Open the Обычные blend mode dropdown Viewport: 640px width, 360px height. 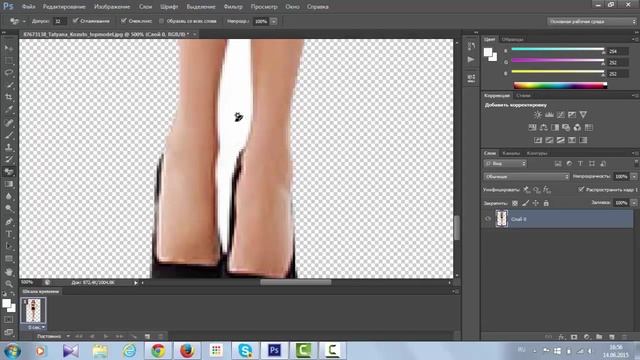(x=527, y=177)
